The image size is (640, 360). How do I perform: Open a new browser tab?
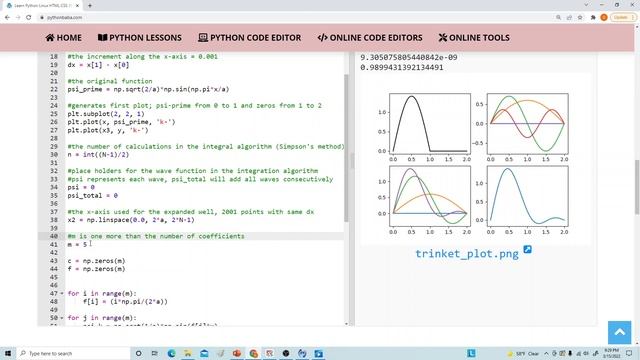[x=90, y=6]
